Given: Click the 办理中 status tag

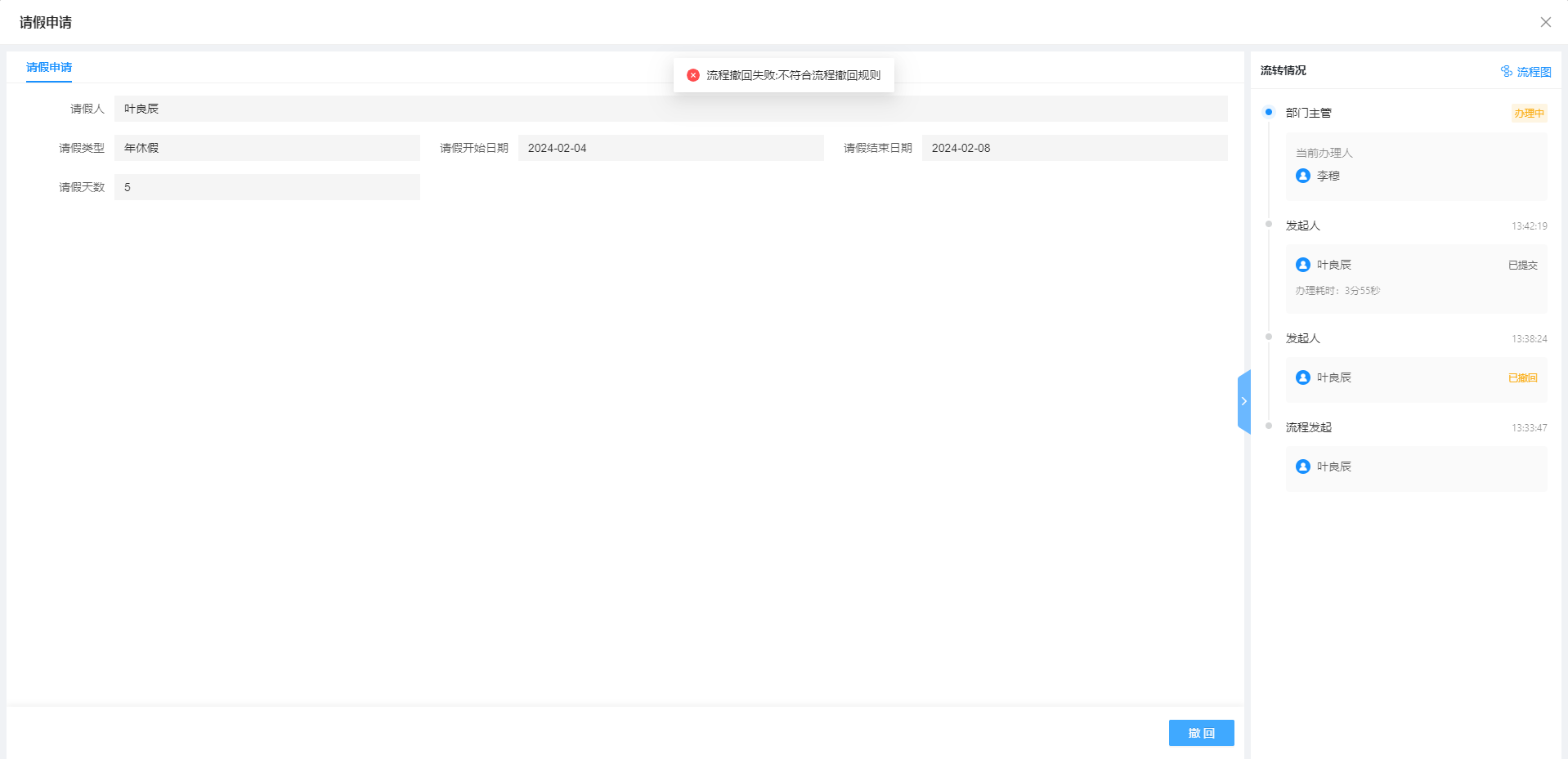Looking at the screenshot, I should (x=1528, y=114).
